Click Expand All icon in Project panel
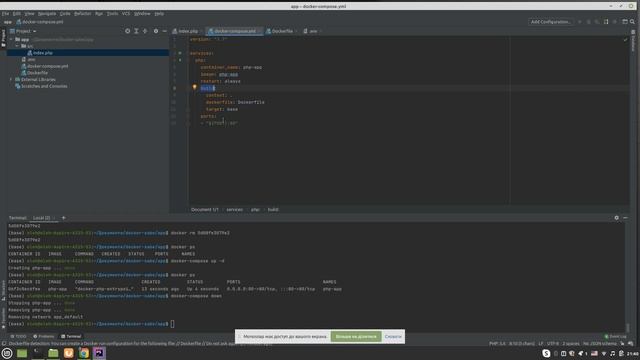Viewport: 640px width, 360px height. (x=136, y=31)
